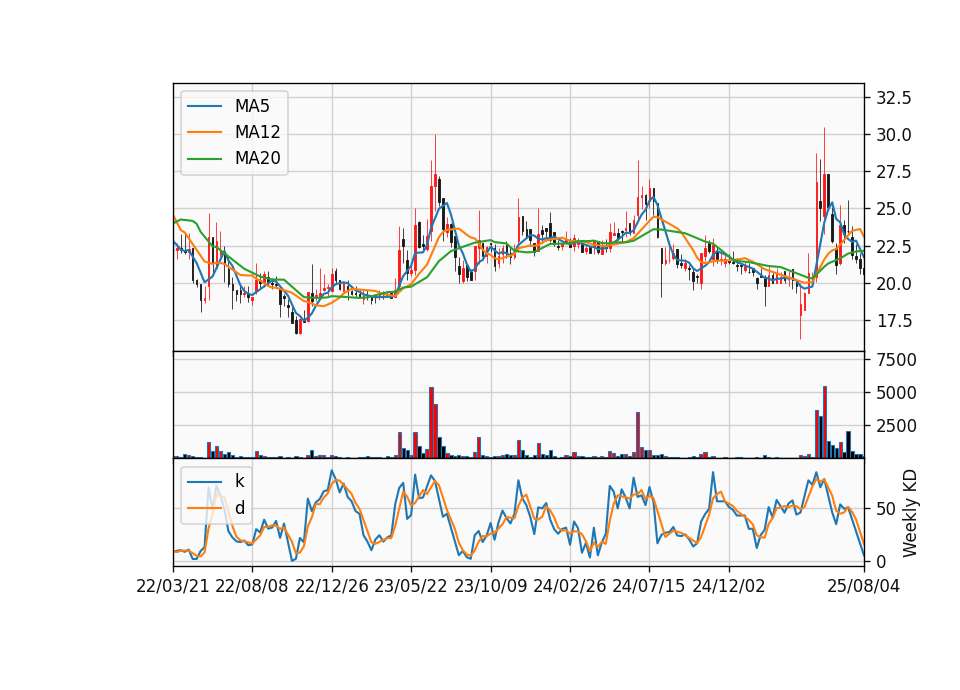Click the 20.0 price axis label

[894, 283]
